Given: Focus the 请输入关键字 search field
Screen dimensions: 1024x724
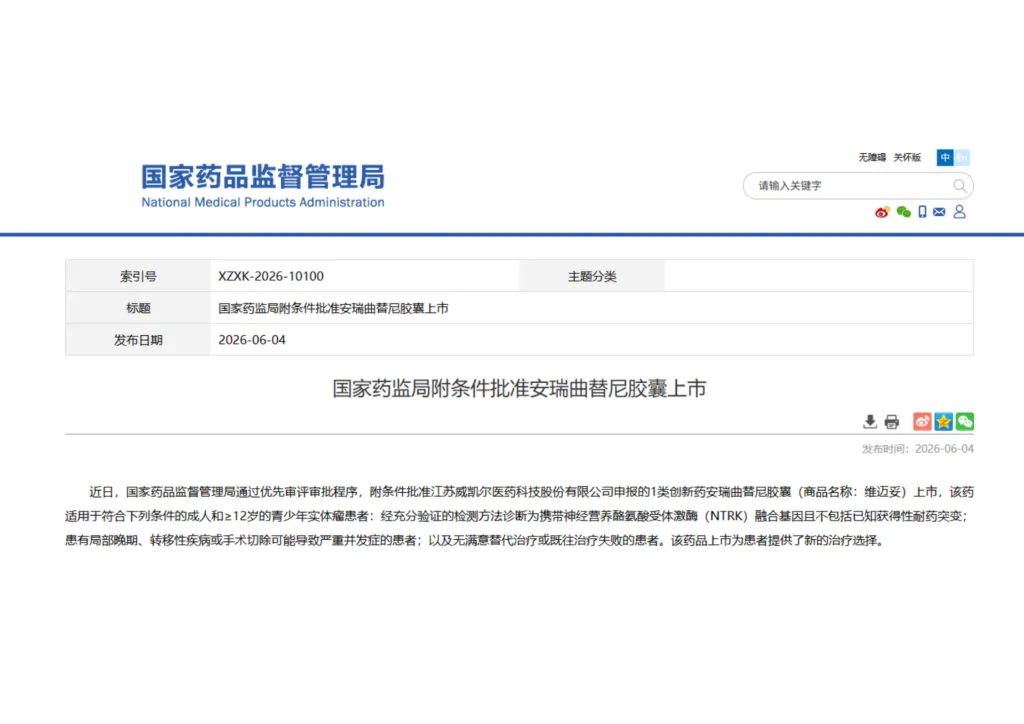Looking at the screenshot, I should click(849, 186).
